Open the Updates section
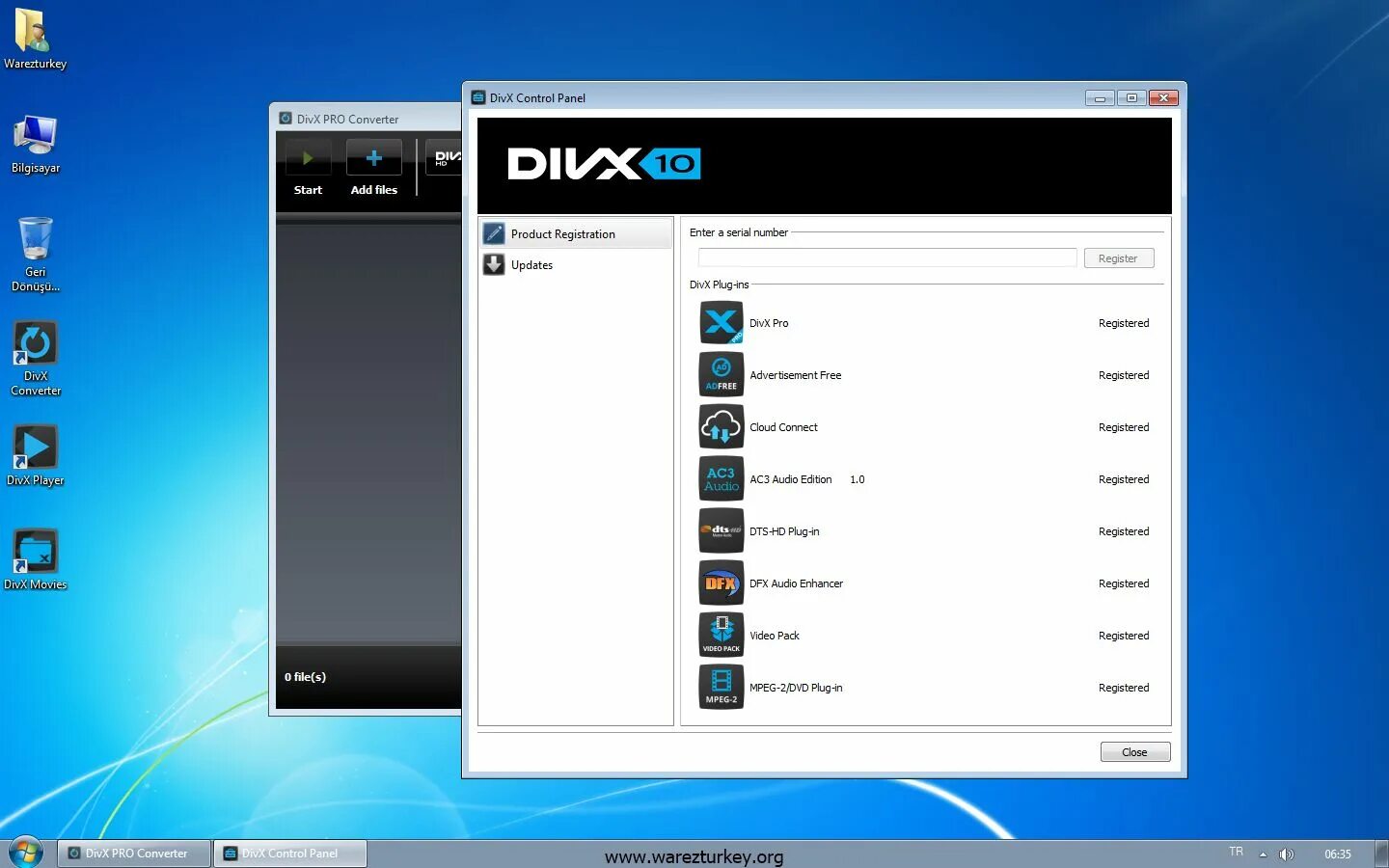The height and width of the screenshot is (868, 1389). click(576, 264)
